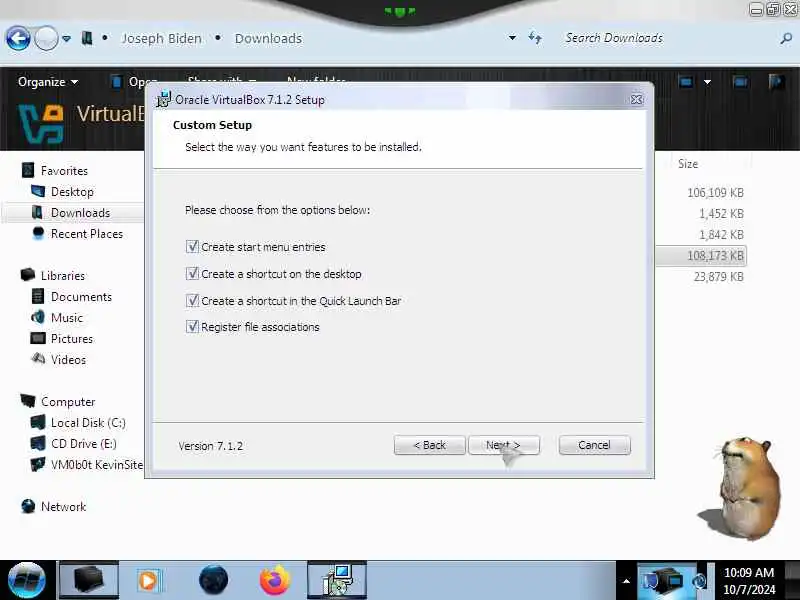Toggle Create start menu entries checkbox
This screenshot has height=600, width=800.
pos(192,247)
